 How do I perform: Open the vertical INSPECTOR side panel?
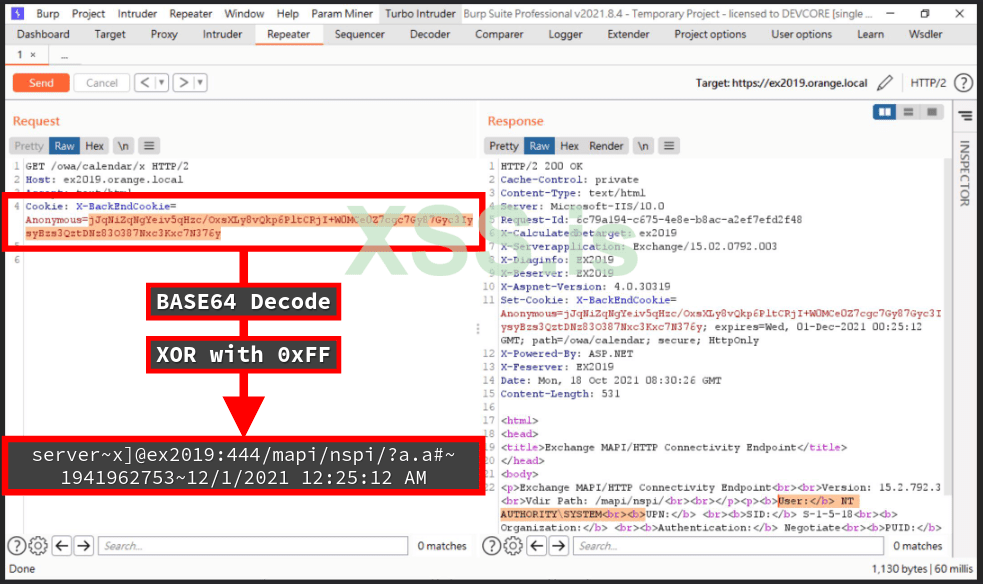coord(965,173)
